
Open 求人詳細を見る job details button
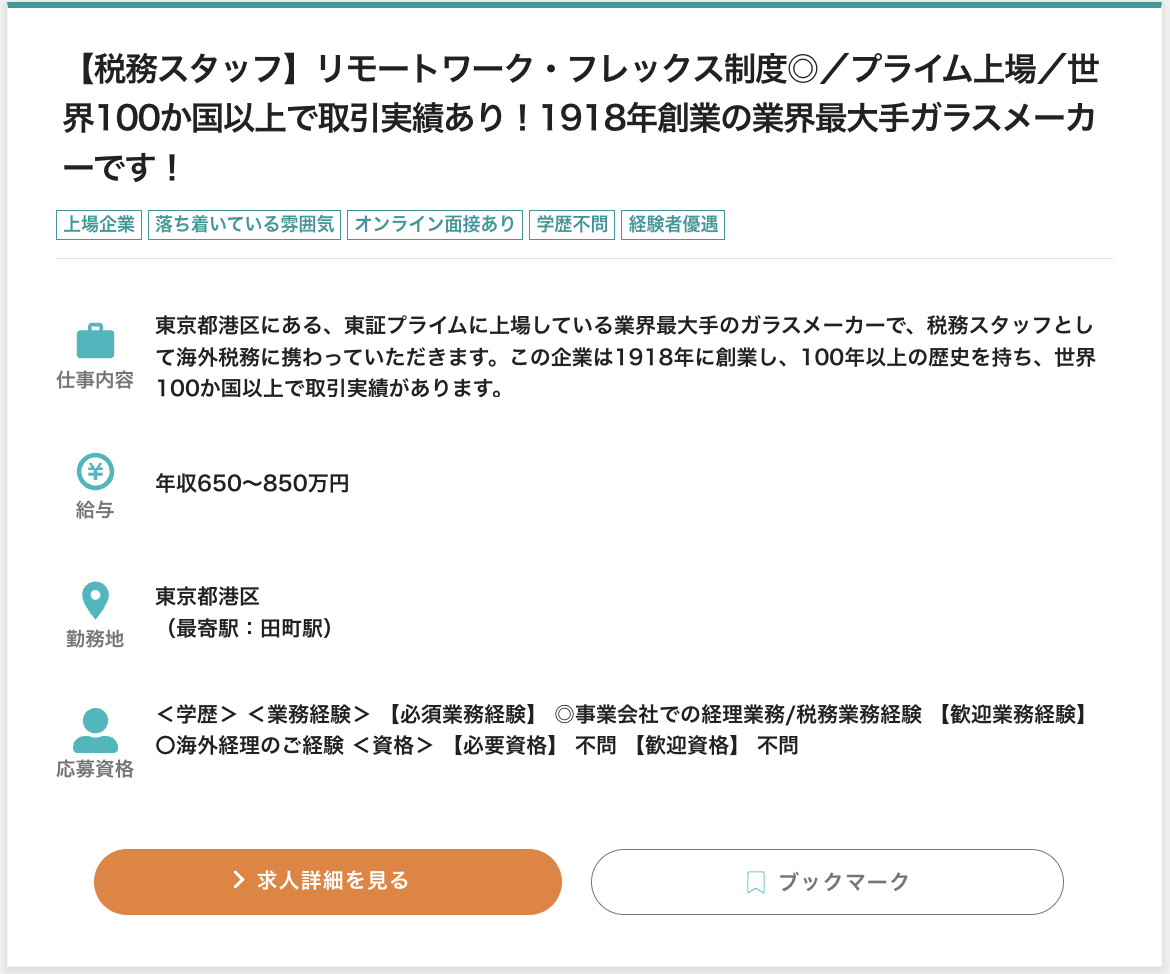pos(328,881)
